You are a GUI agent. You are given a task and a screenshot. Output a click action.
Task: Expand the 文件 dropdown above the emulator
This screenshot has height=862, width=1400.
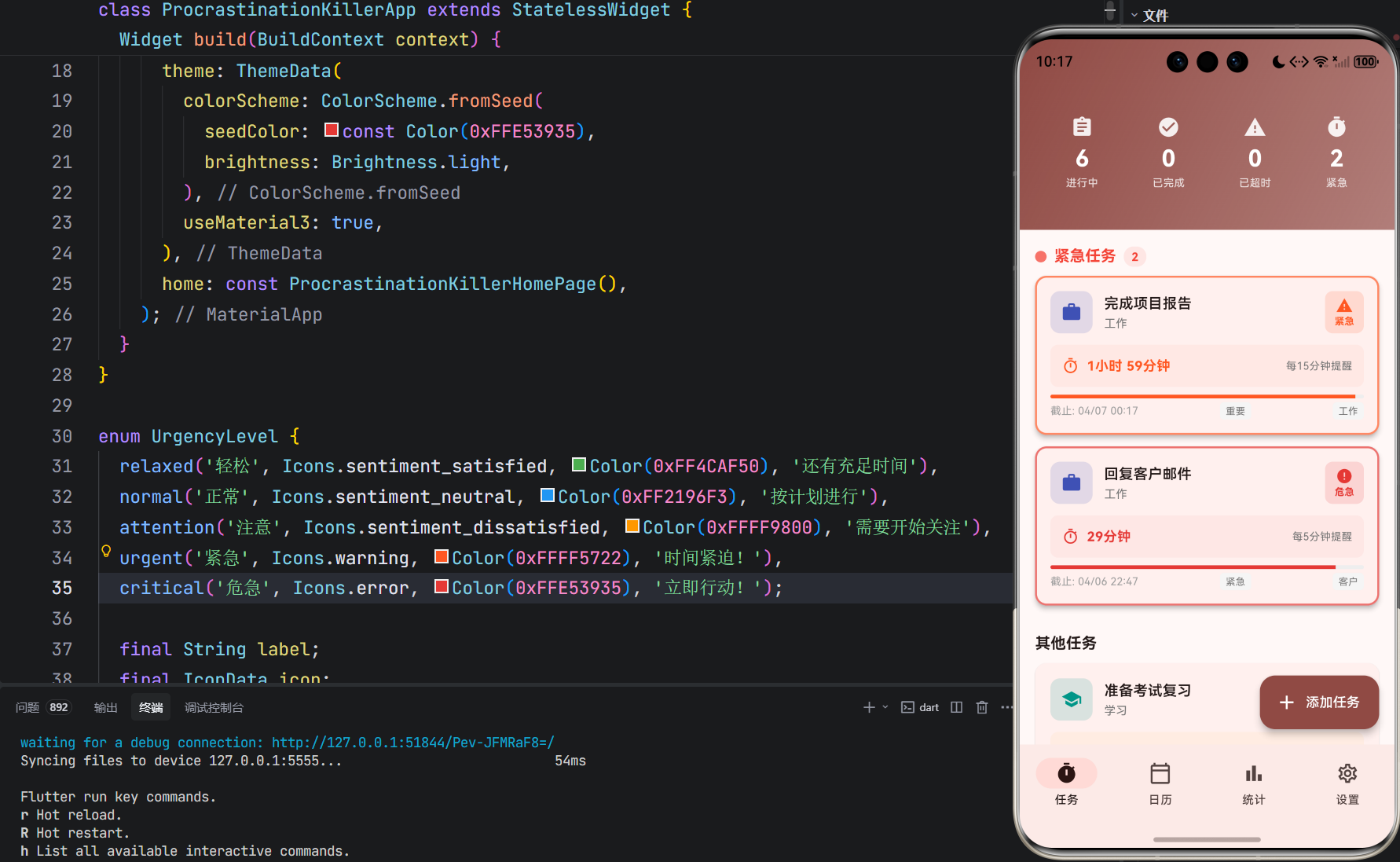pos(1149,16)
